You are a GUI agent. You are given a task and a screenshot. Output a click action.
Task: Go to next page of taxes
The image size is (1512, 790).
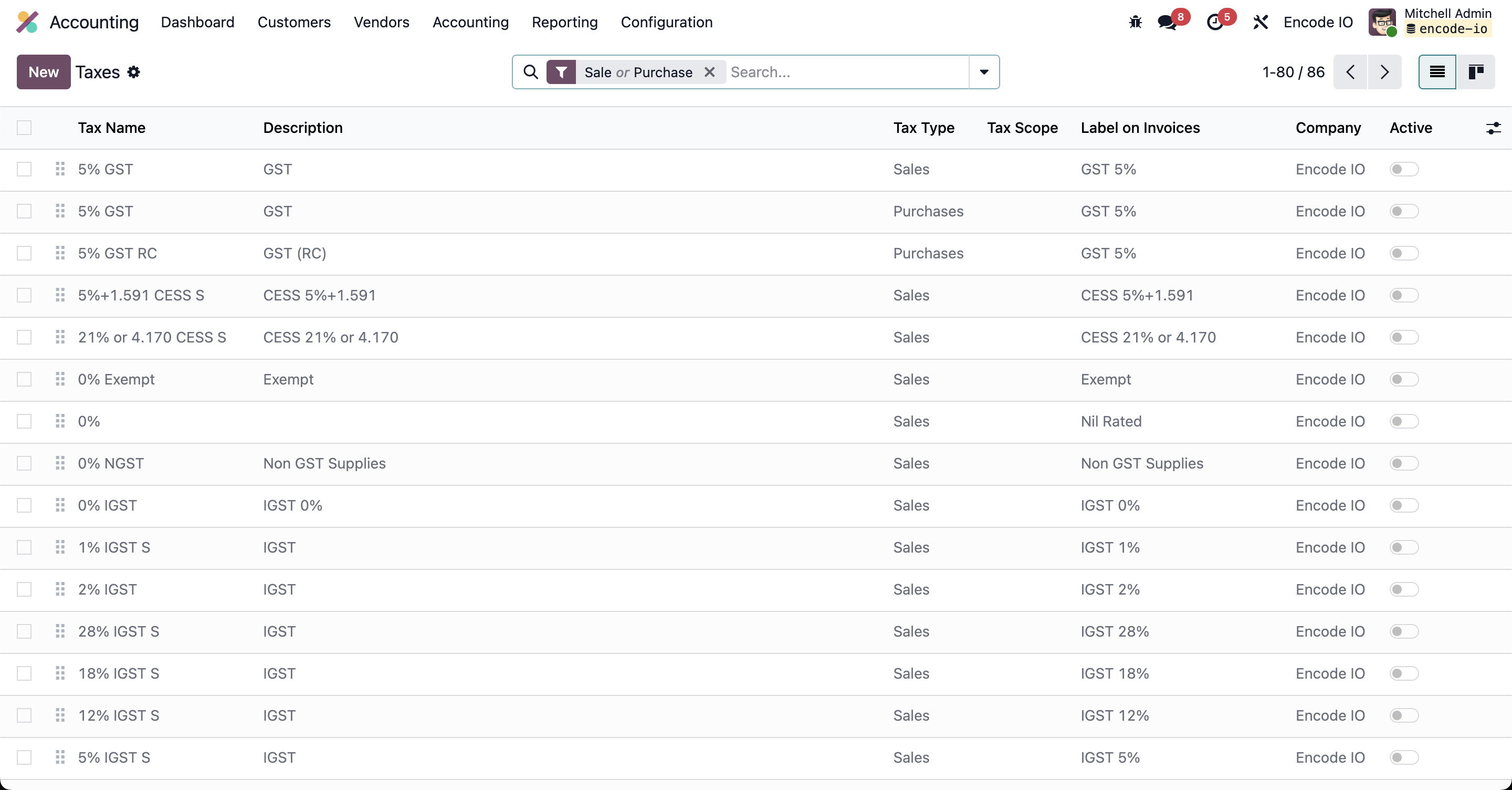[x=1384, y=71]
